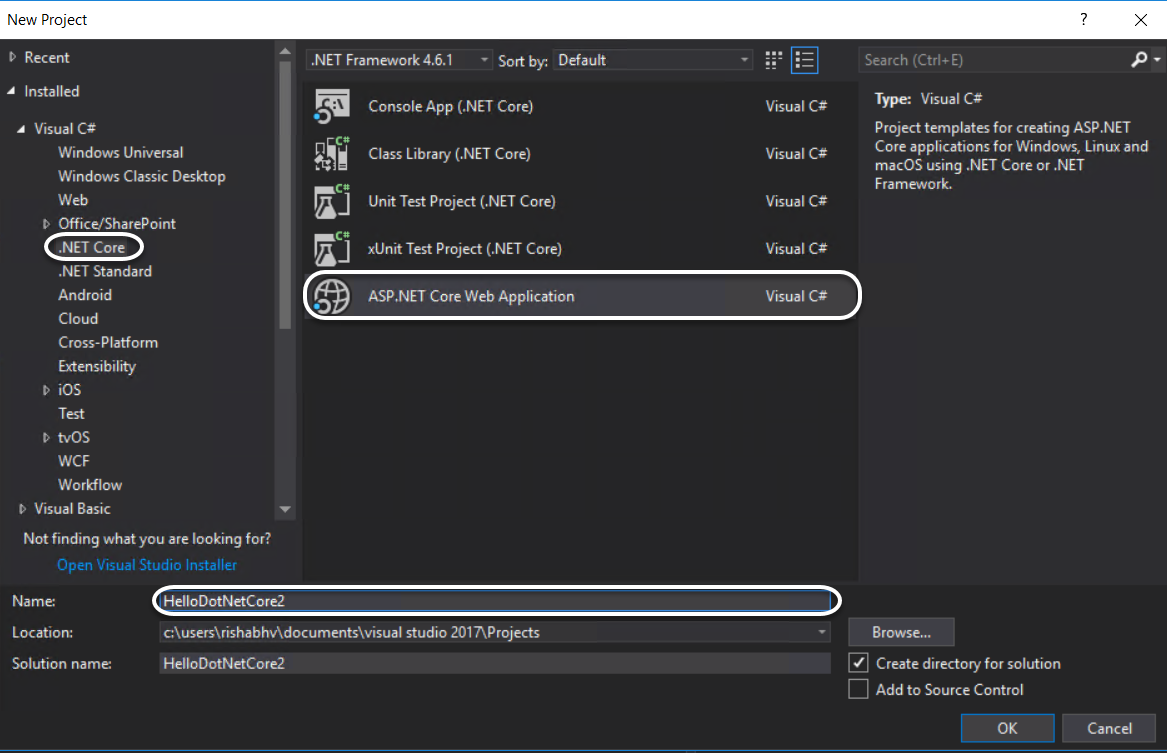Screen dimensions: 1167x753
Task: Select the .NET Standard category
Action: (105, 272)
